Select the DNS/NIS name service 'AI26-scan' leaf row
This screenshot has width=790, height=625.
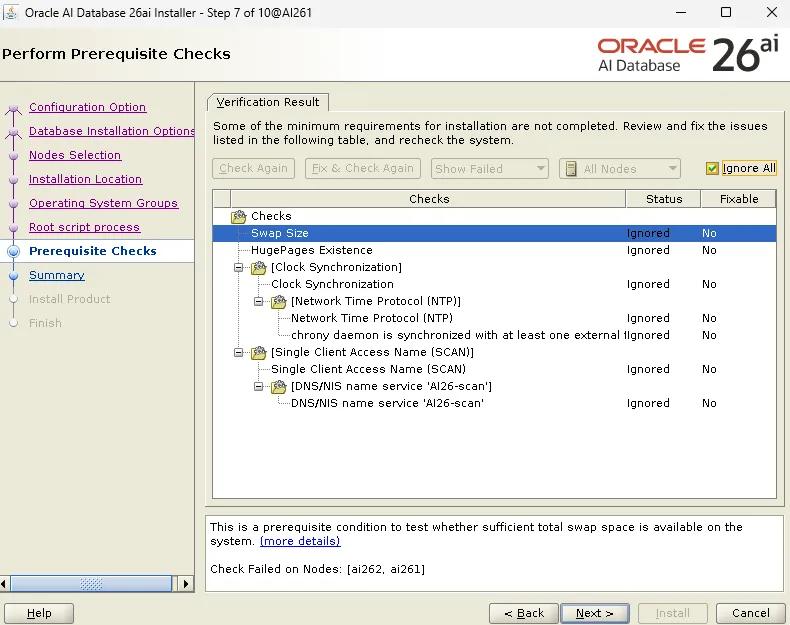[x=494, y=403]
